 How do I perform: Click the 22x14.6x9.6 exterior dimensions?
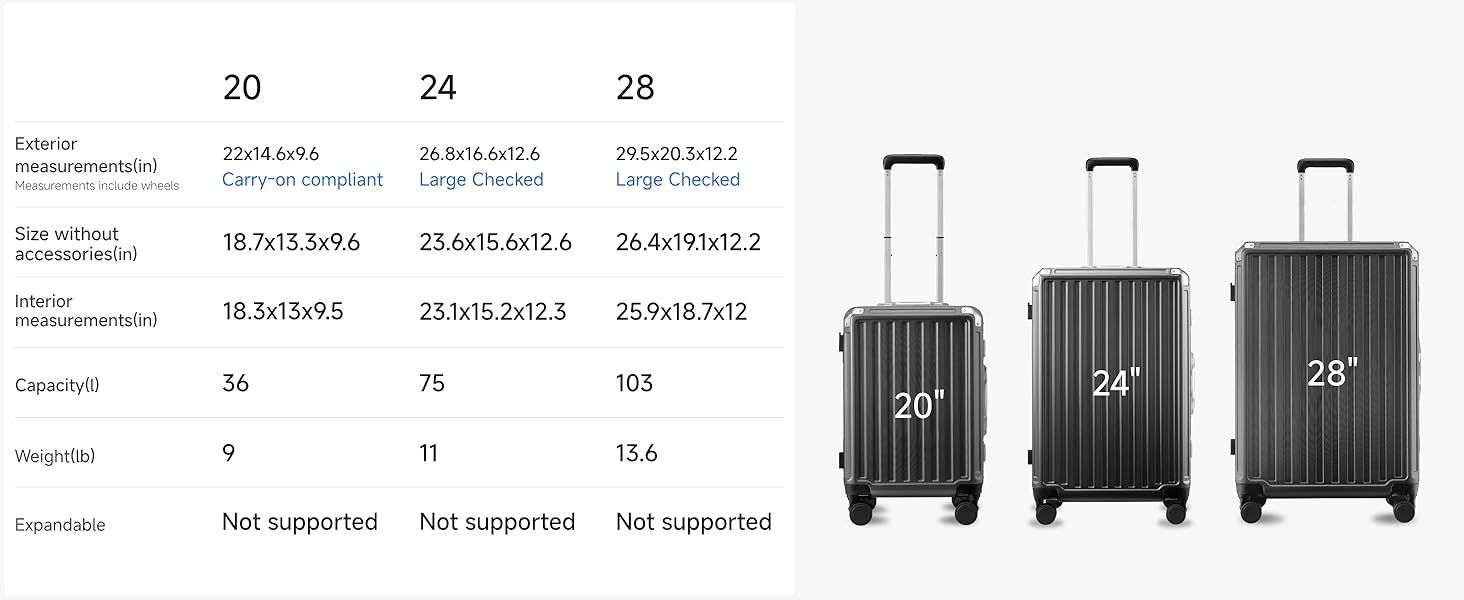pos(270,154)
